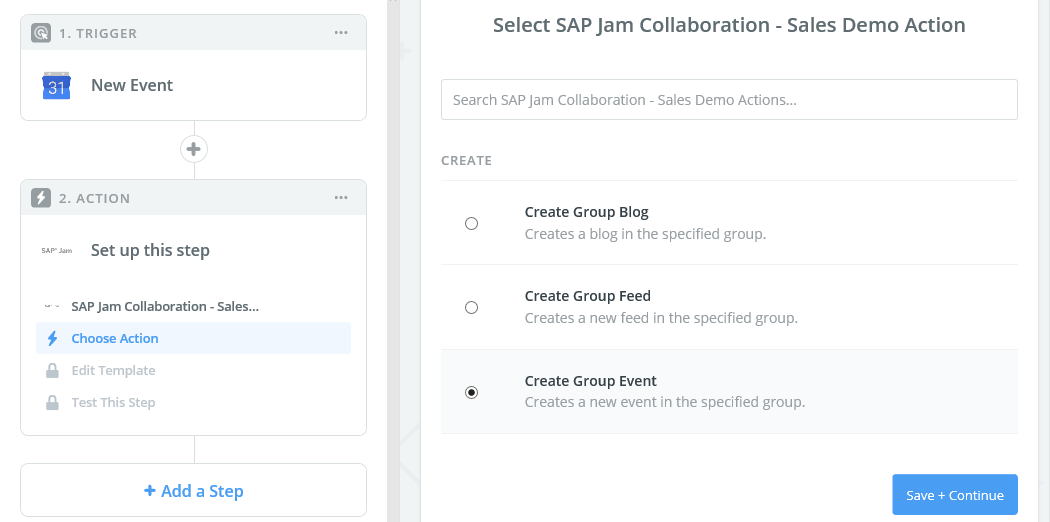Open the three-dot menu of the Trigger step
The height and width of the screenshot is (522, 1050).
click(x=341, y=33)
